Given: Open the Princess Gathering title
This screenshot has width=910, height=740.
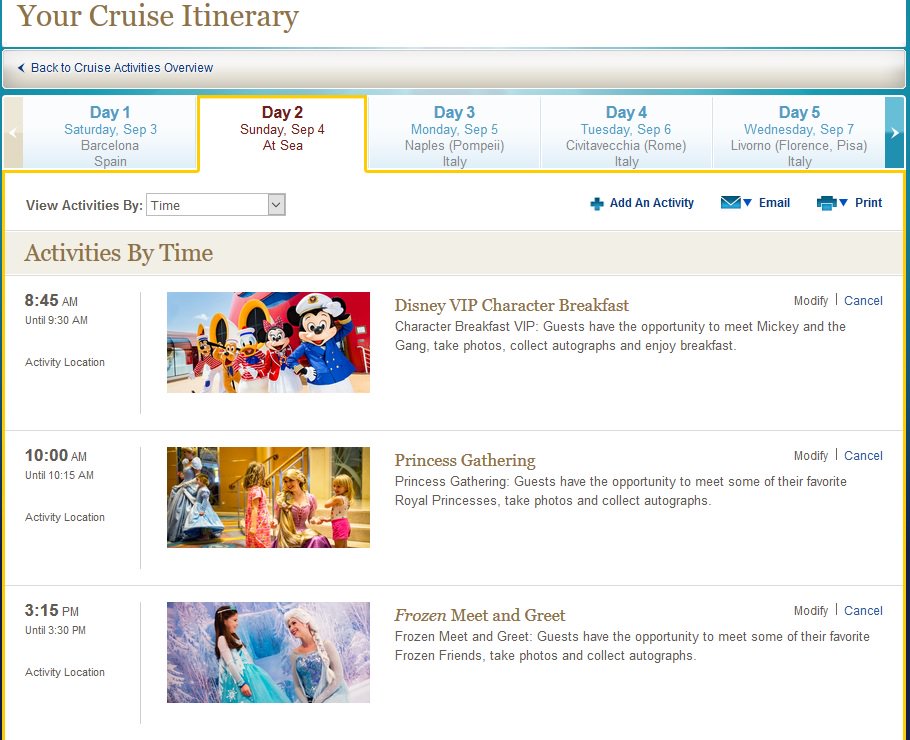Looking at the screenshot, I should coord(465,460).
